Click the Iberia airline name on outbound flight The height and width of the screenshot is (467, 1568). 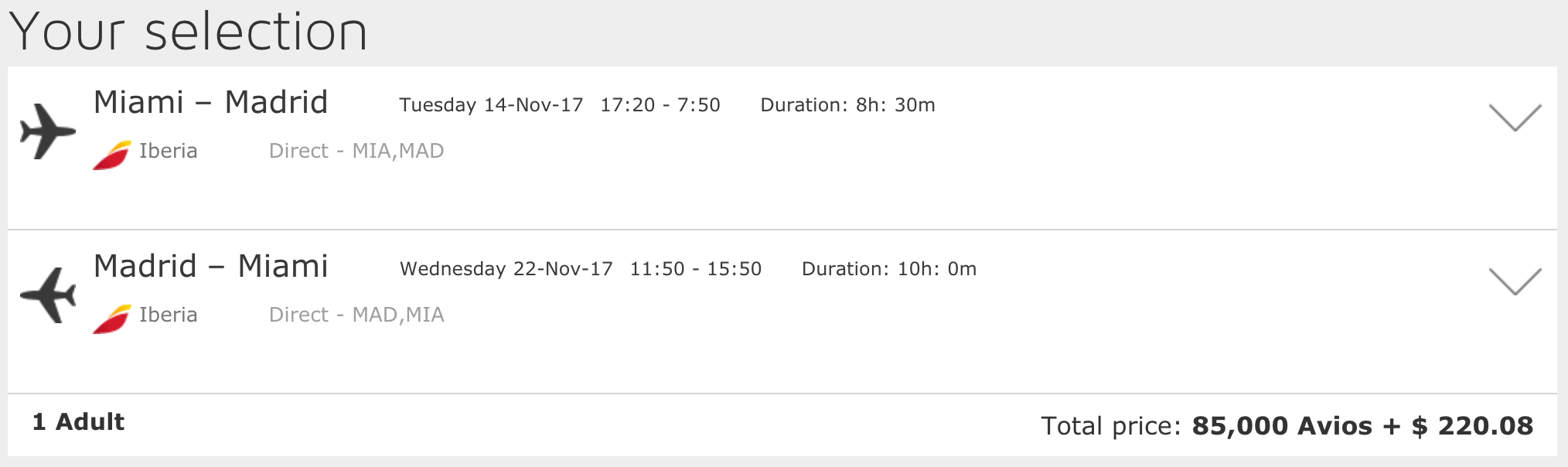coord(169,151)
